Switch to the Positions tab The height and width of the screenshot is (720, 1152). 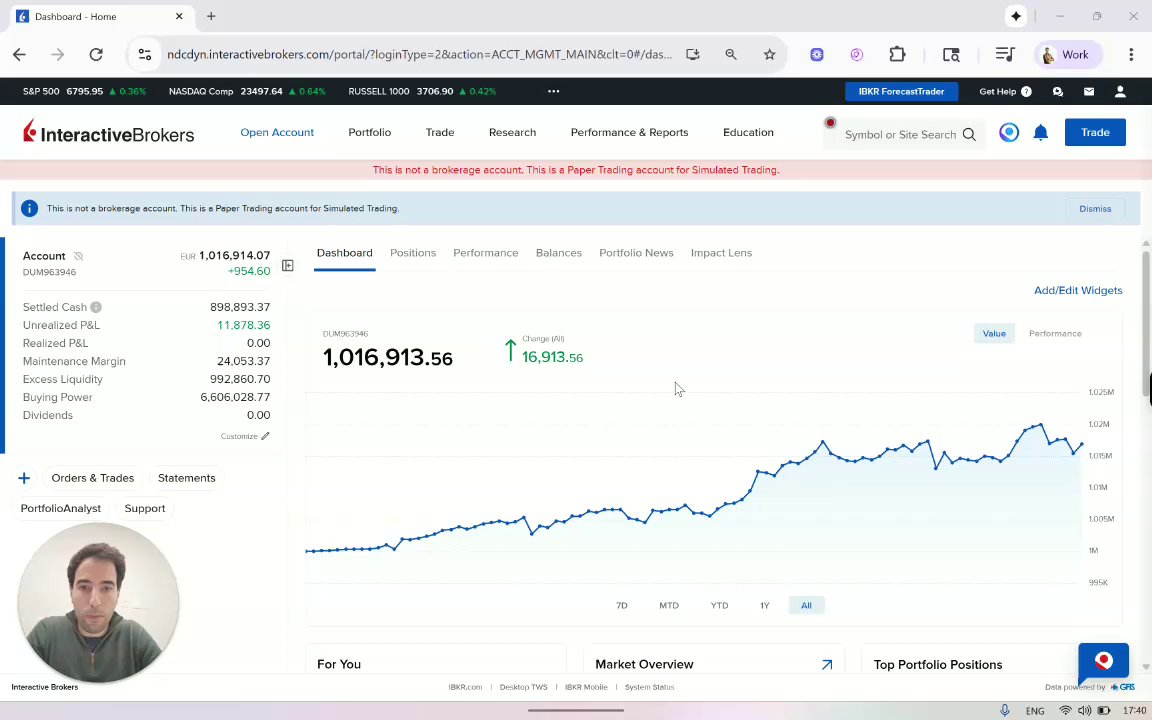pos(413,253)
